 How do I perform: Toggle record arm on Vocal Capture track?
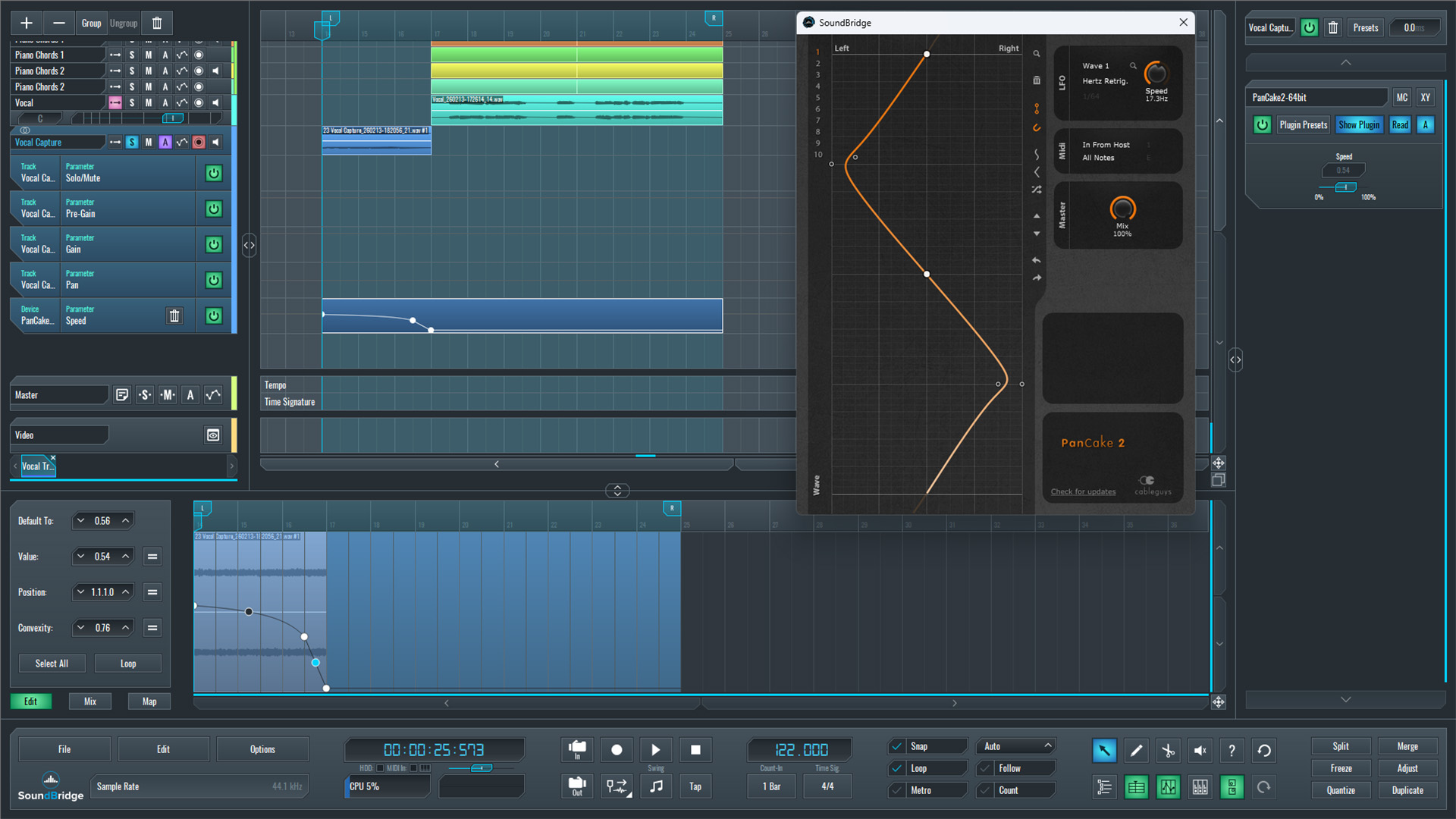[199, 143]
